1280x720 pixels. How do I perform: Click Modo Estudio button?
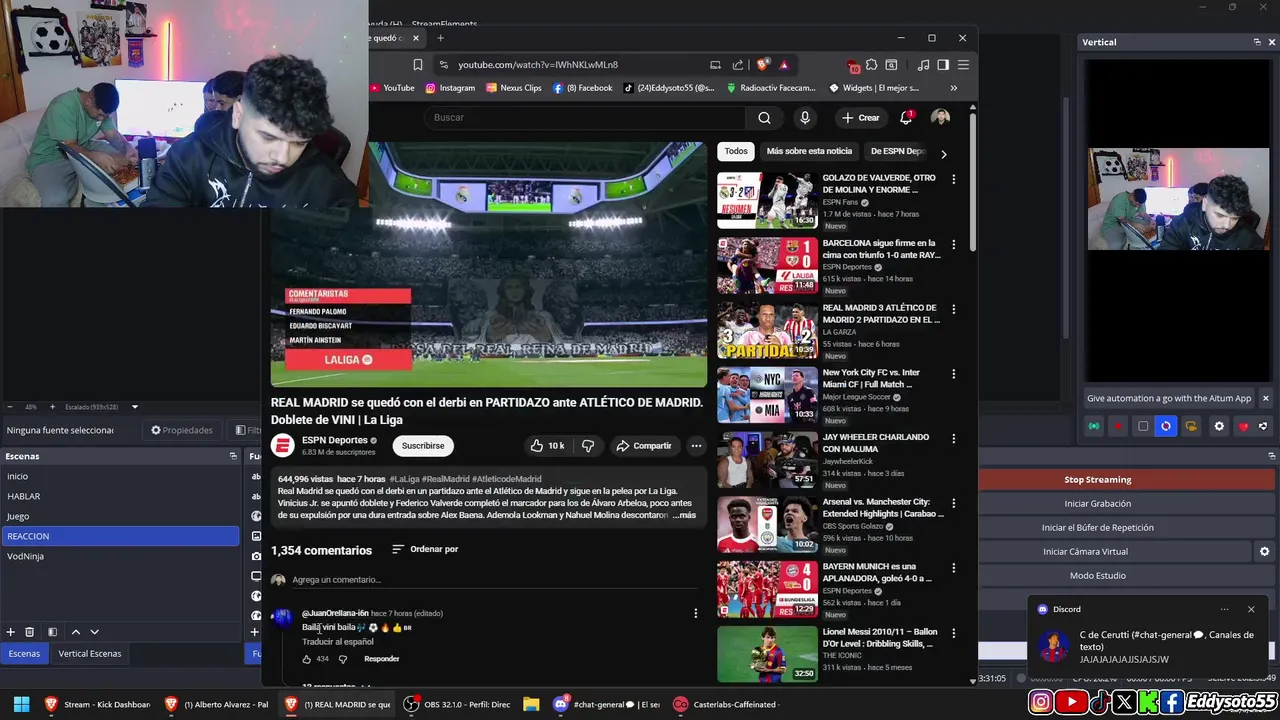pyautogui.click(x=1098, y=576)
